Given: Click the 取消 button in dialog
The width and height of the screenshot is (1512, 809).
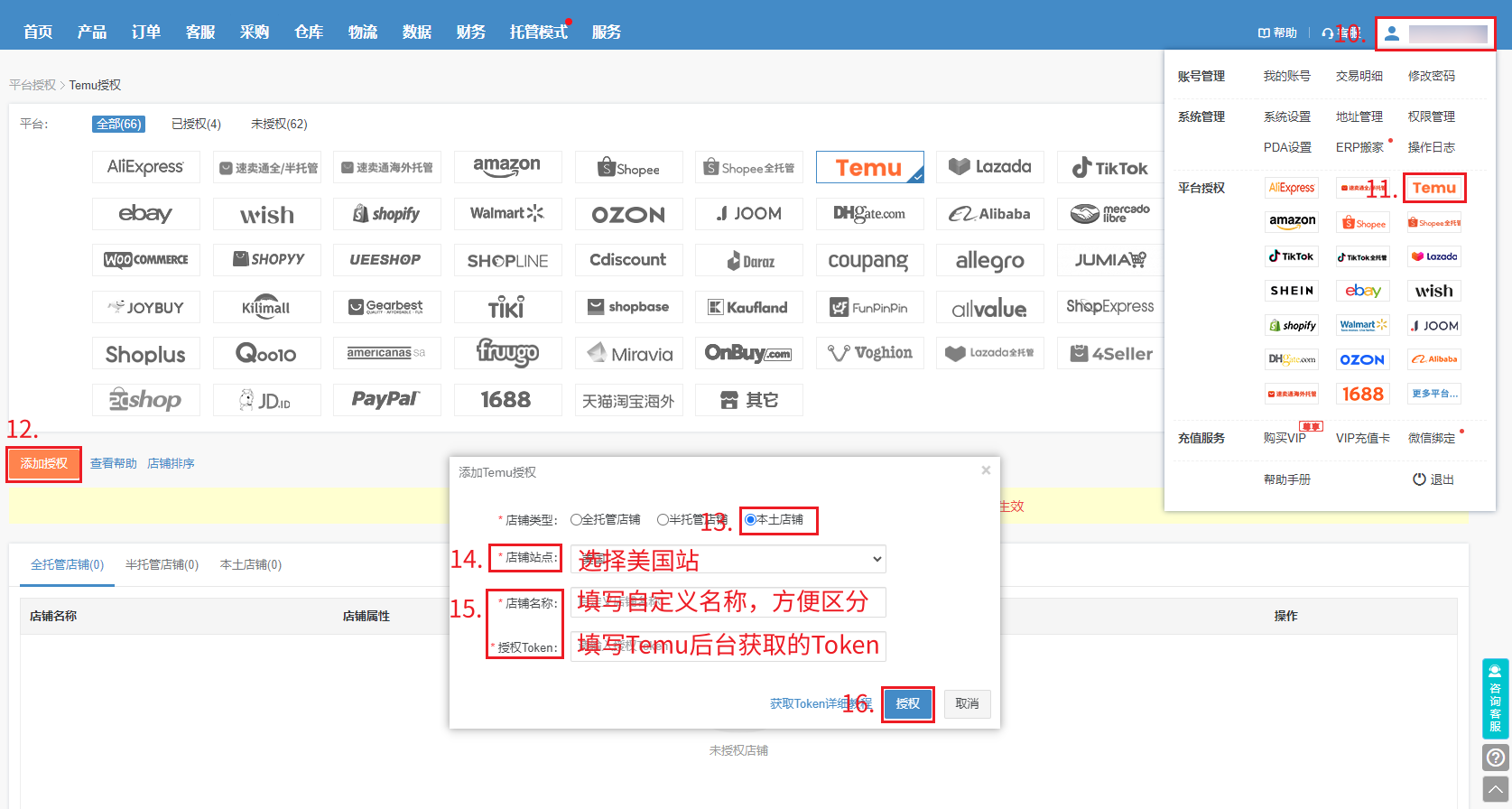Looking at the screenshot, I should click(x=967, y=703).
